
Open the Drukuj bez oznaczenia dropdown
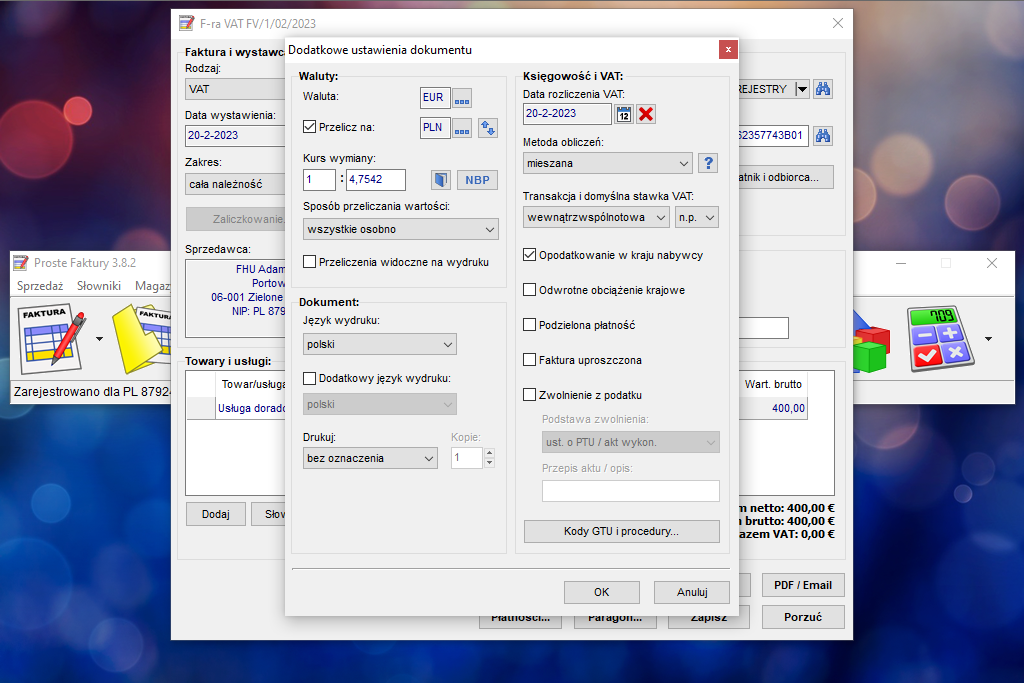(x=370, y=458)
